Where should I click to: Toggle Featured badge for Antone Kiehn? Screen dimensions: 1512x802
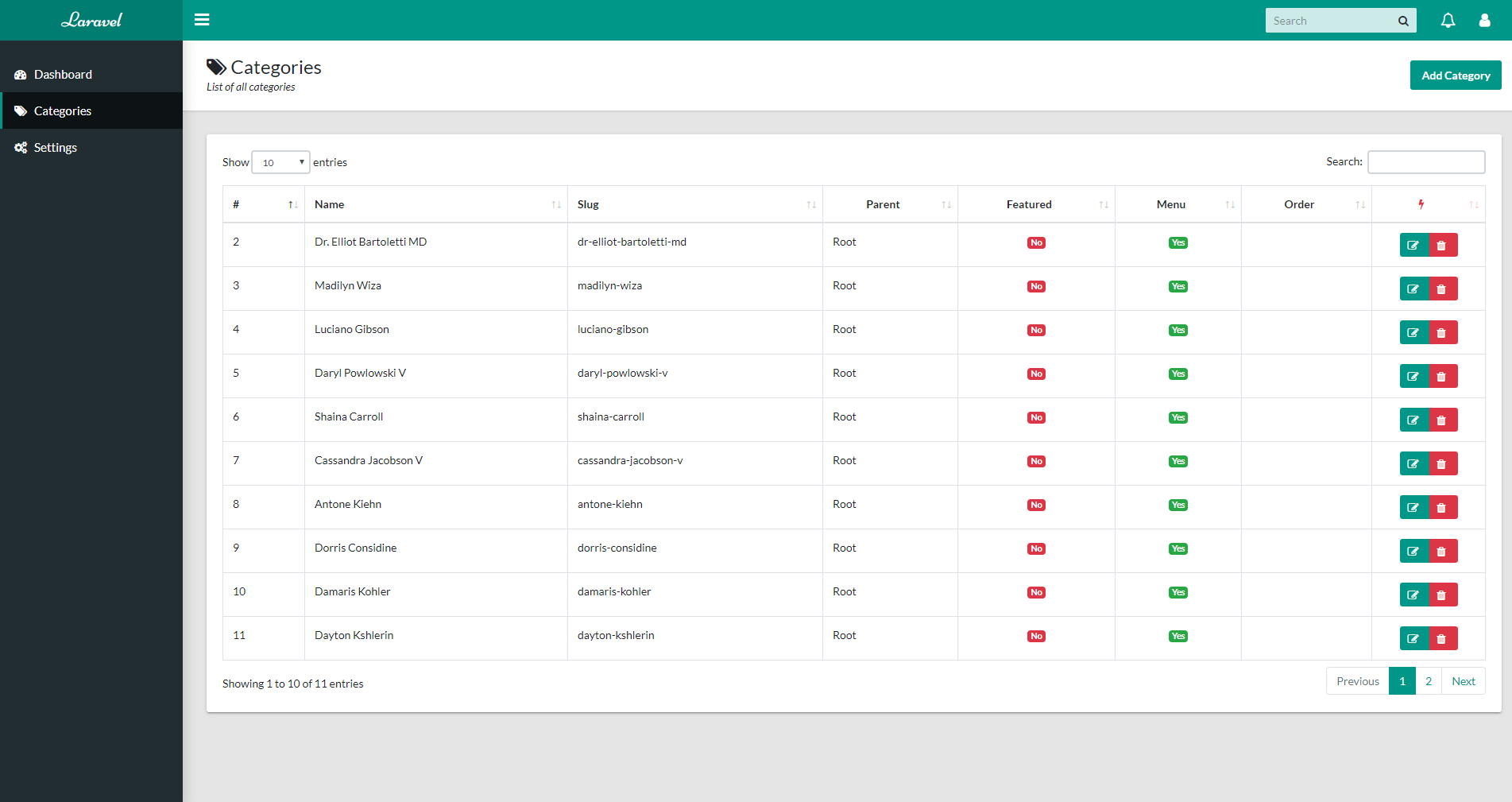tap(1036, 504)
